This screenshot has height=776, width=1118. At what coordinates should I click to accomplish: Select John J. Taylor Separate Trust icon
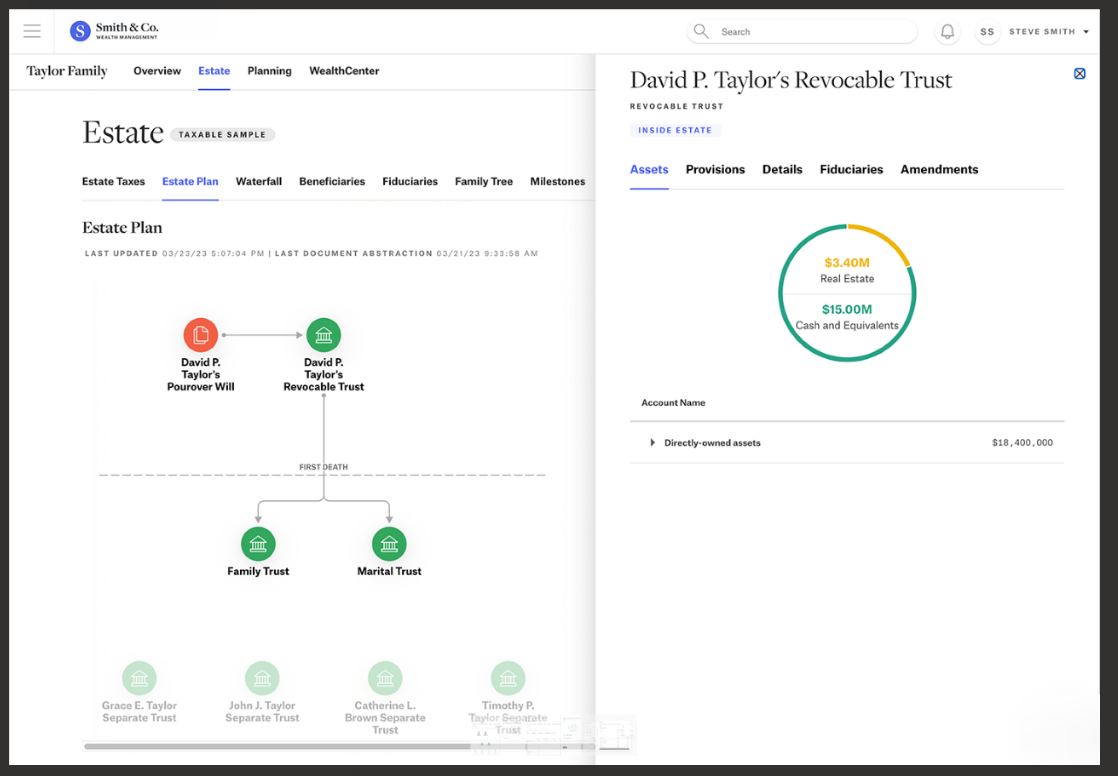click(x=262, y=678)
